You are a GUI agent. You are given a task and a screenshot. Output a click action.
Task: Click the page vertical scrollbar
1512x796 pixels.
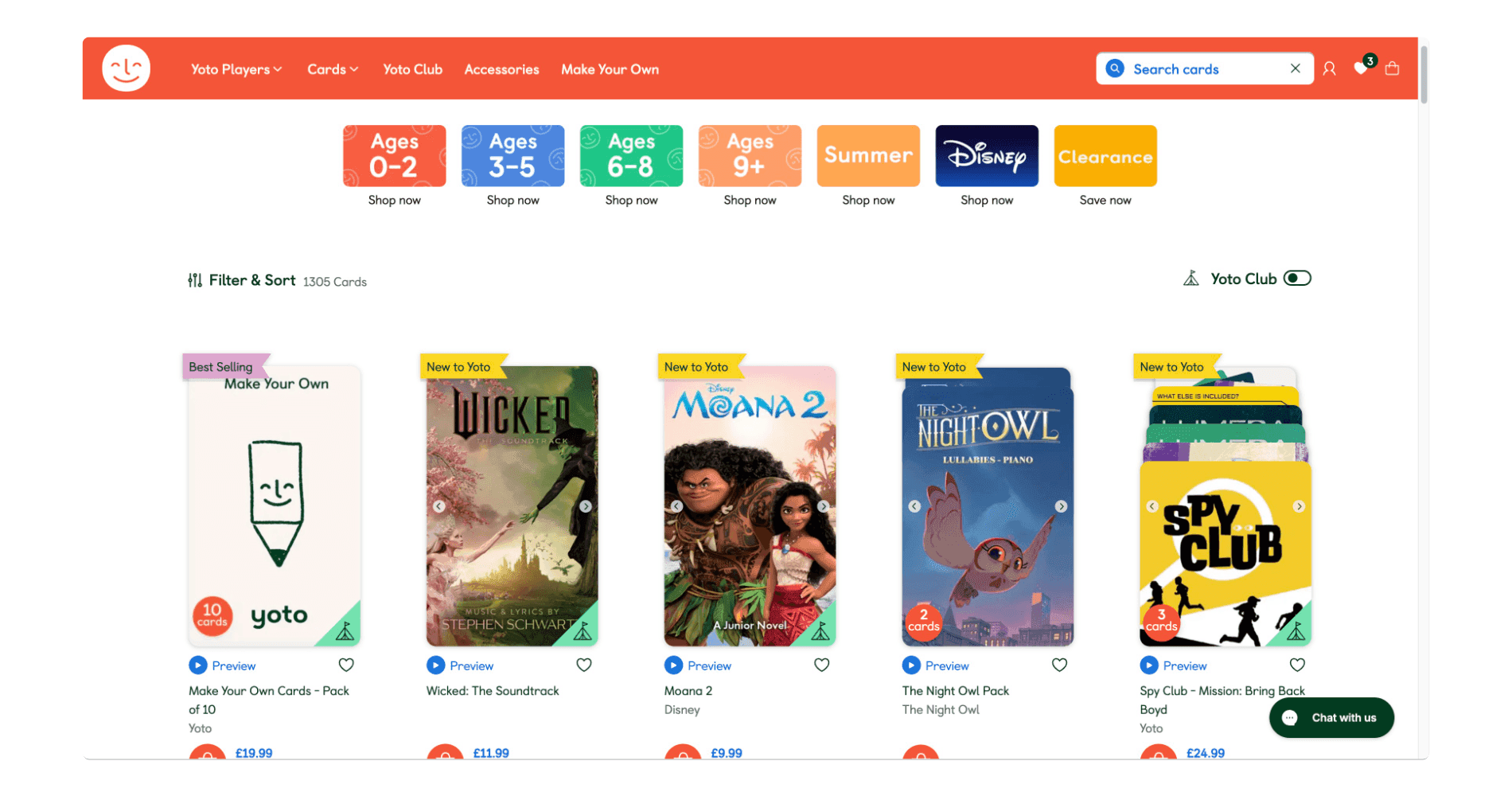pos(1424,76)
